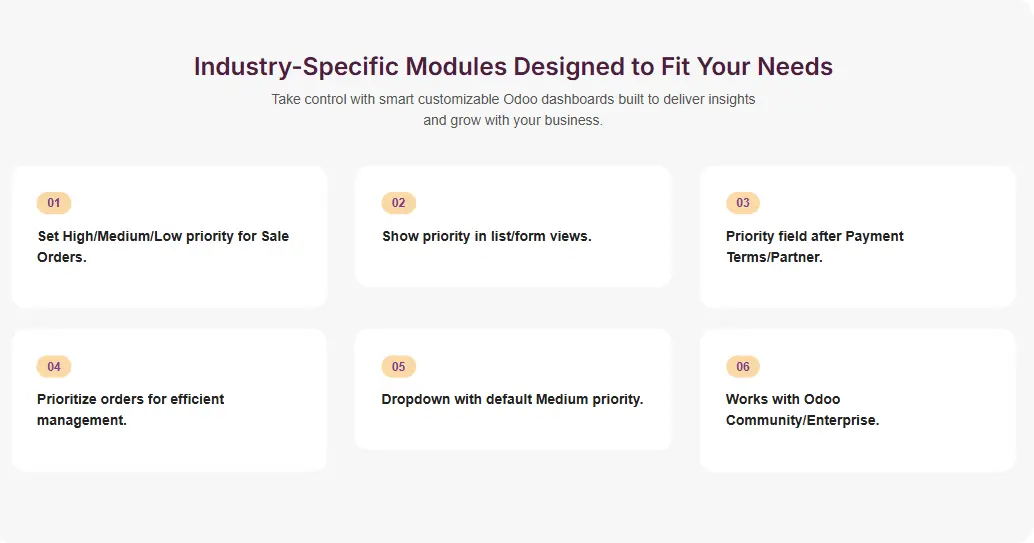
Task: Click the 04 number badge
Action: pos(54,366)
